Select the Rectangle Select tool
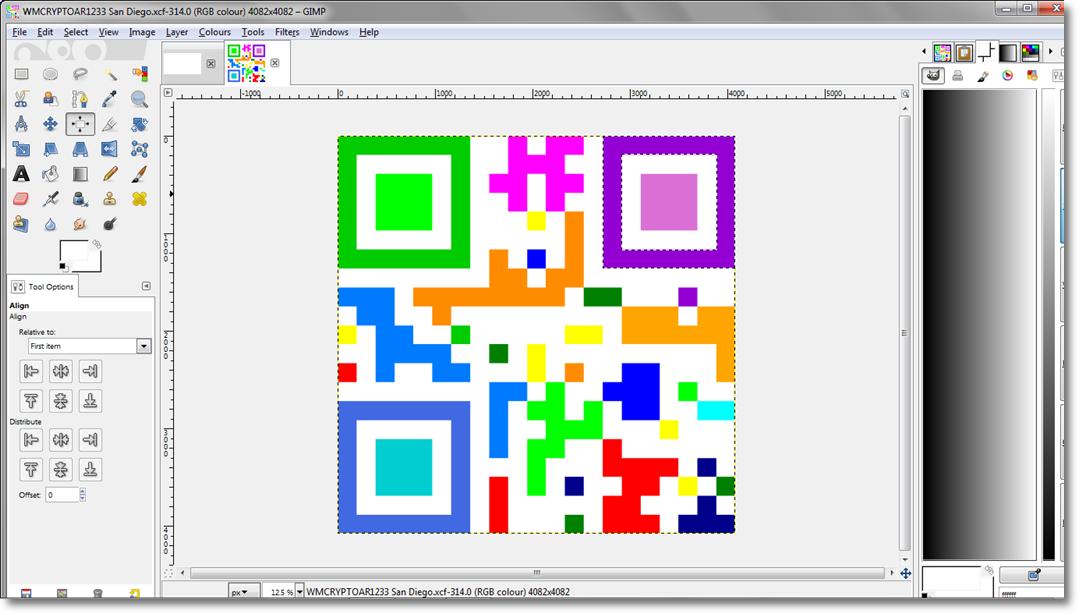 point(21,74)
